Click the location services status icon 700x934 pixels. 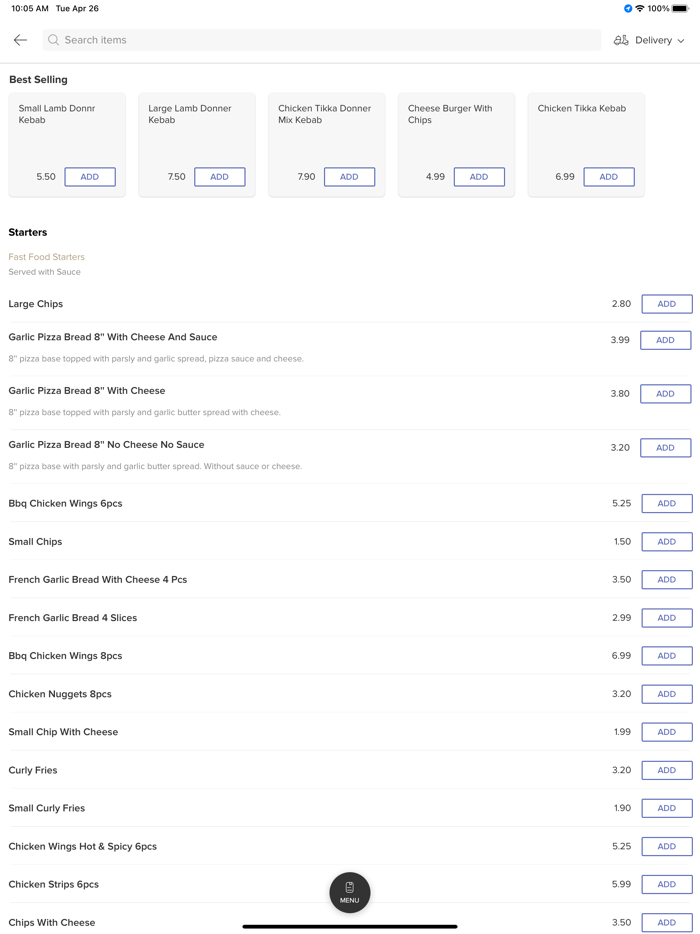tap(628, 8)
